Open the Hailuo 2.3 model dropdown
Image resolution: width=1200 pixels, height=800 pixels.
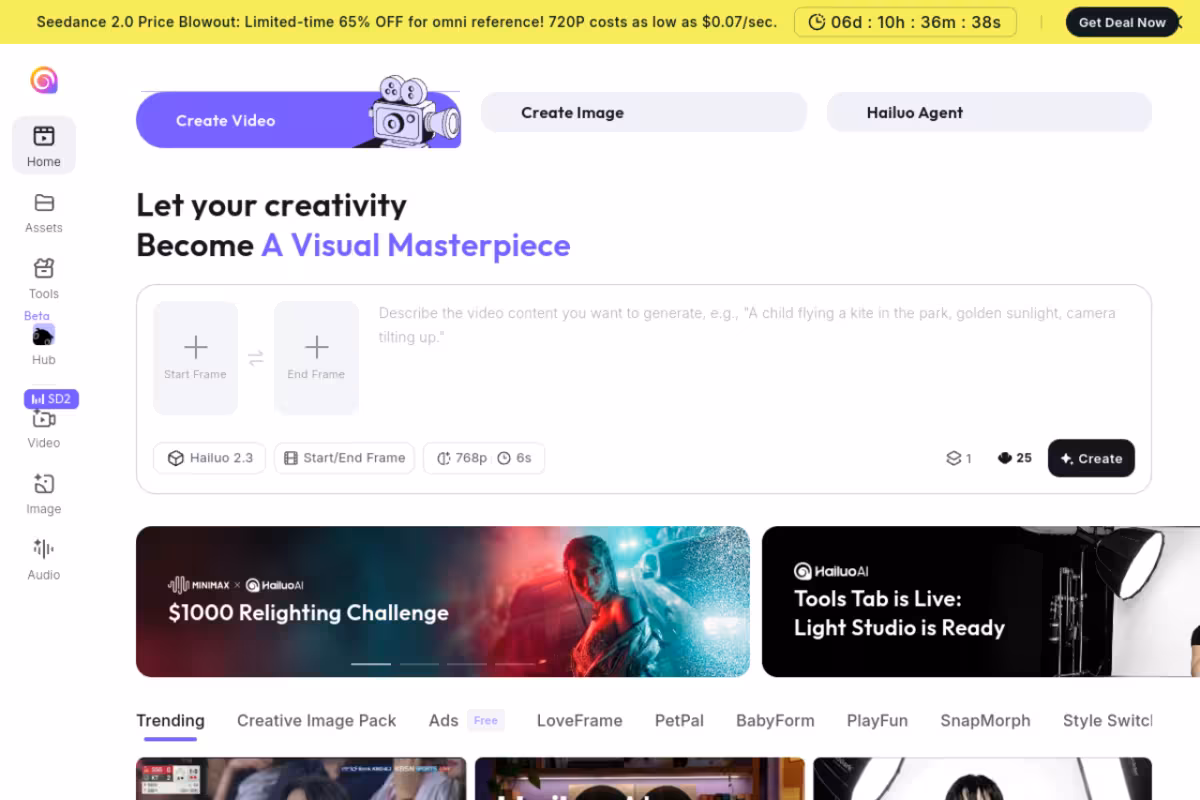pyautogui.click(x=209, y=458)
